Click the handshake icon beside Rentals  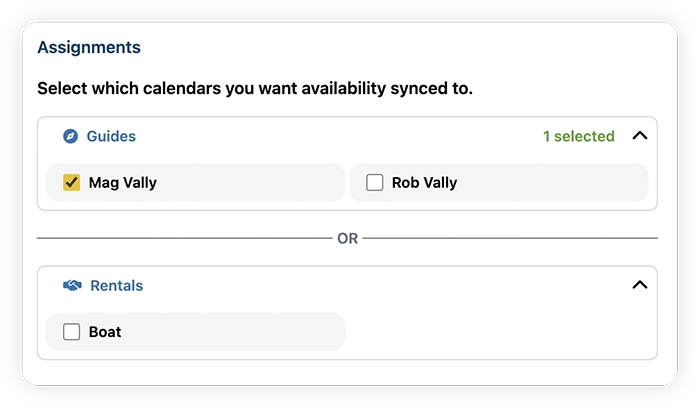coord(72,286)
